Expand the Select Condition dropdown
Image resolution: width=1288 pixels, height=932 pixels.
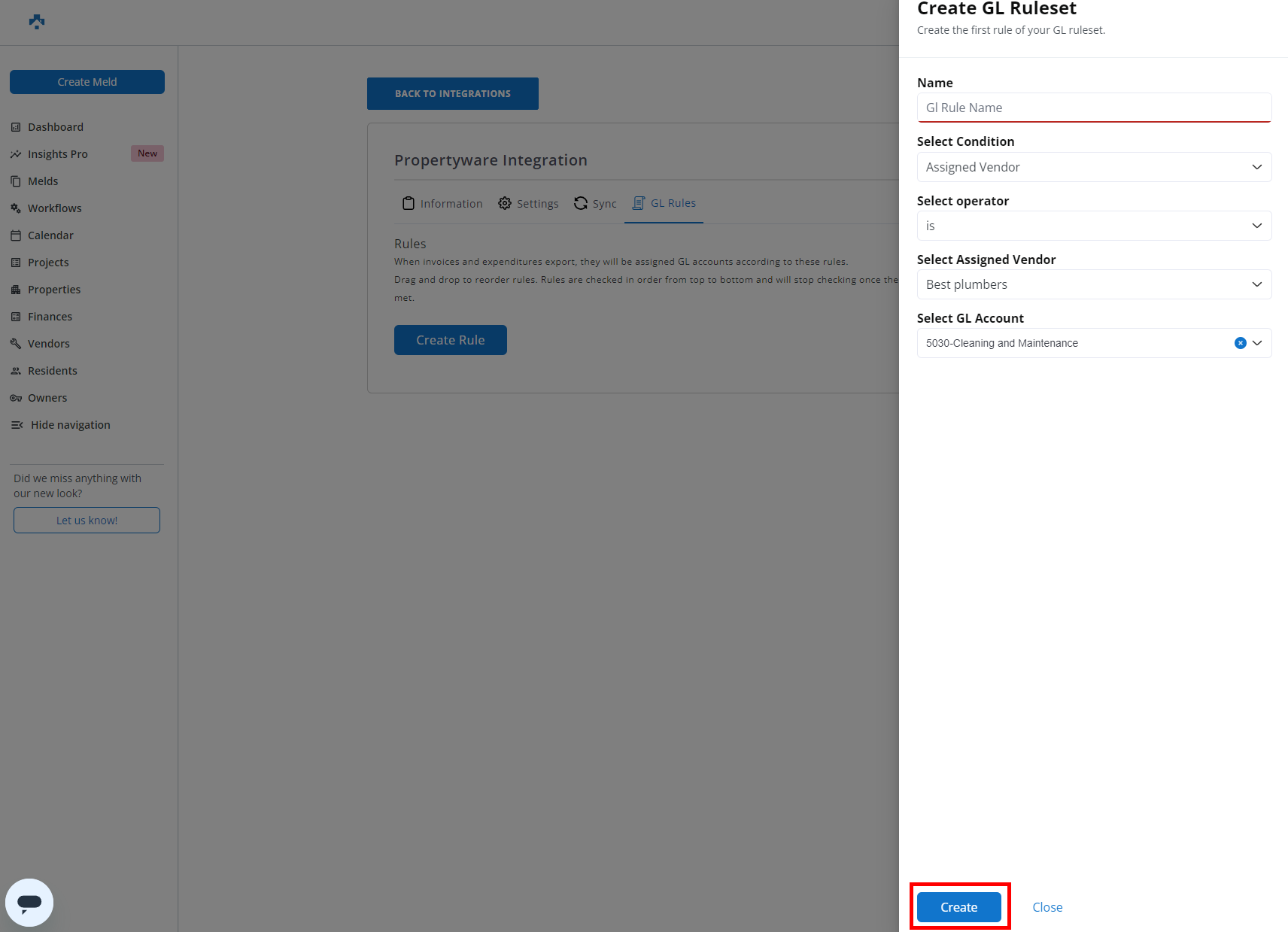point(1094,167)
